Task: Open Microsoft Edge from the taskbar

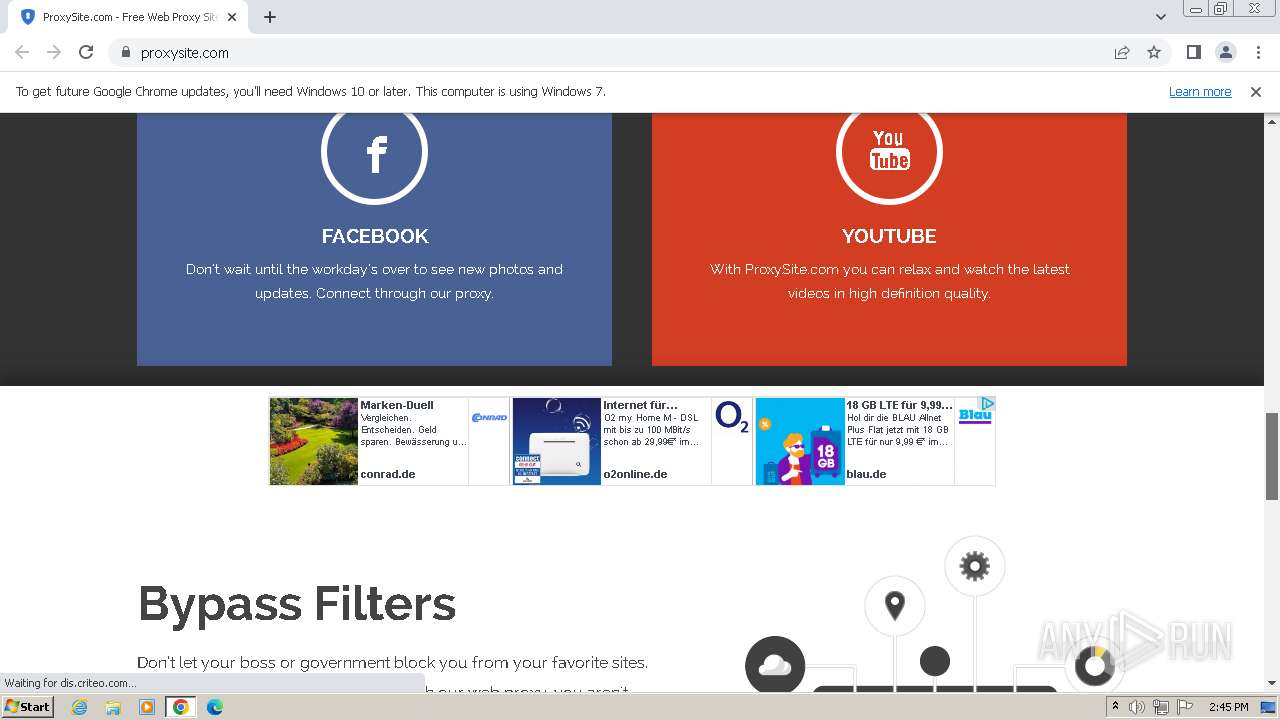Action: (215, 707)
